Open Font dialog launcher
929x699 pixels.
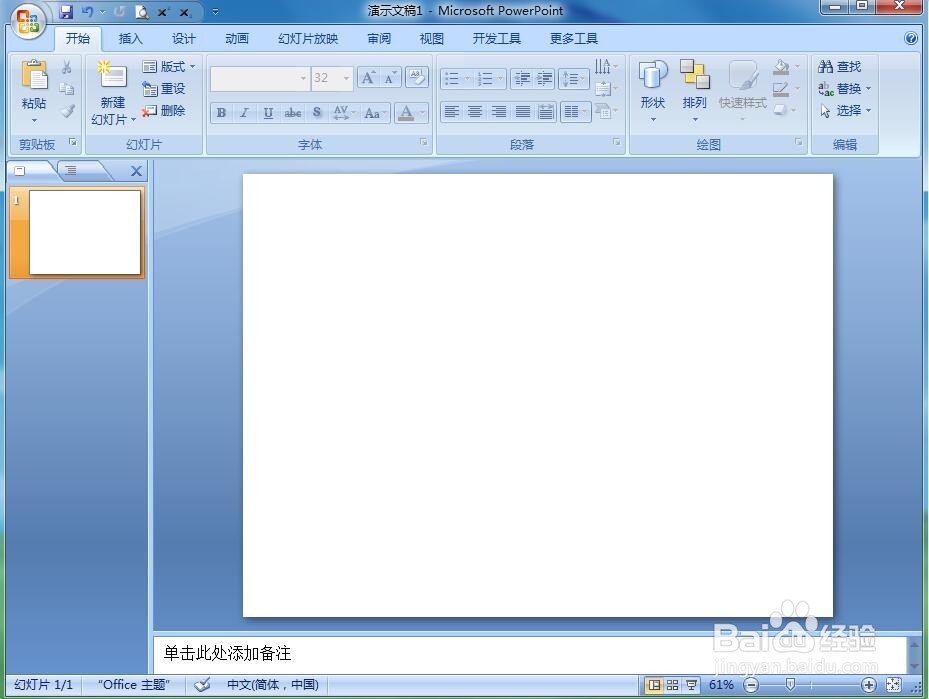coord(424,142)
